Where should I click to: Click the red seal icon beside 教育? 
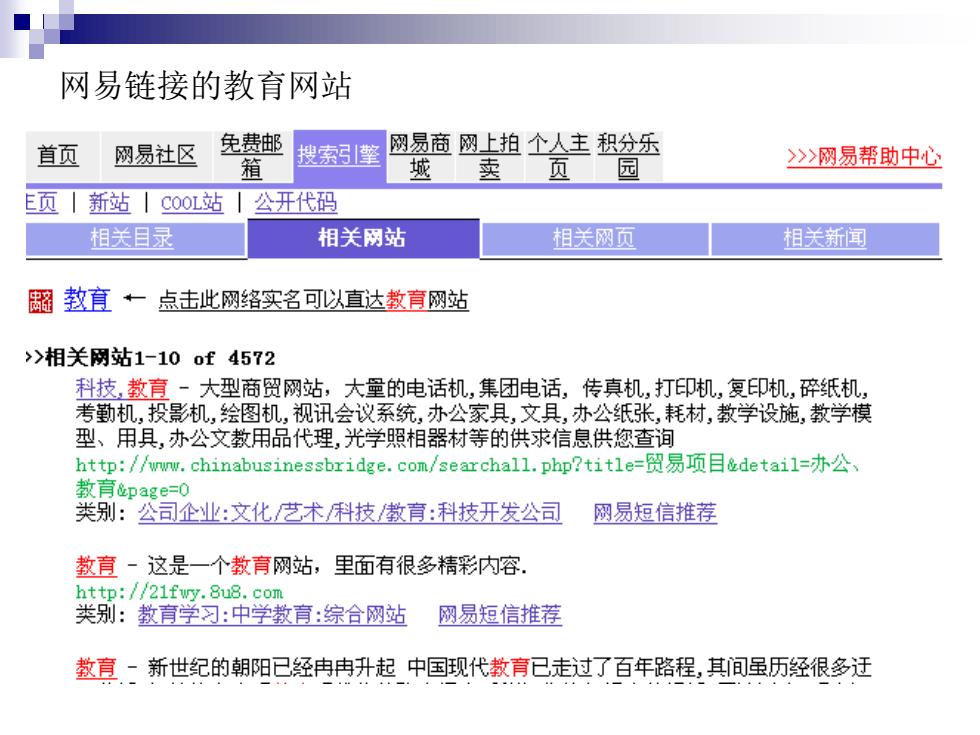(41, 301)
